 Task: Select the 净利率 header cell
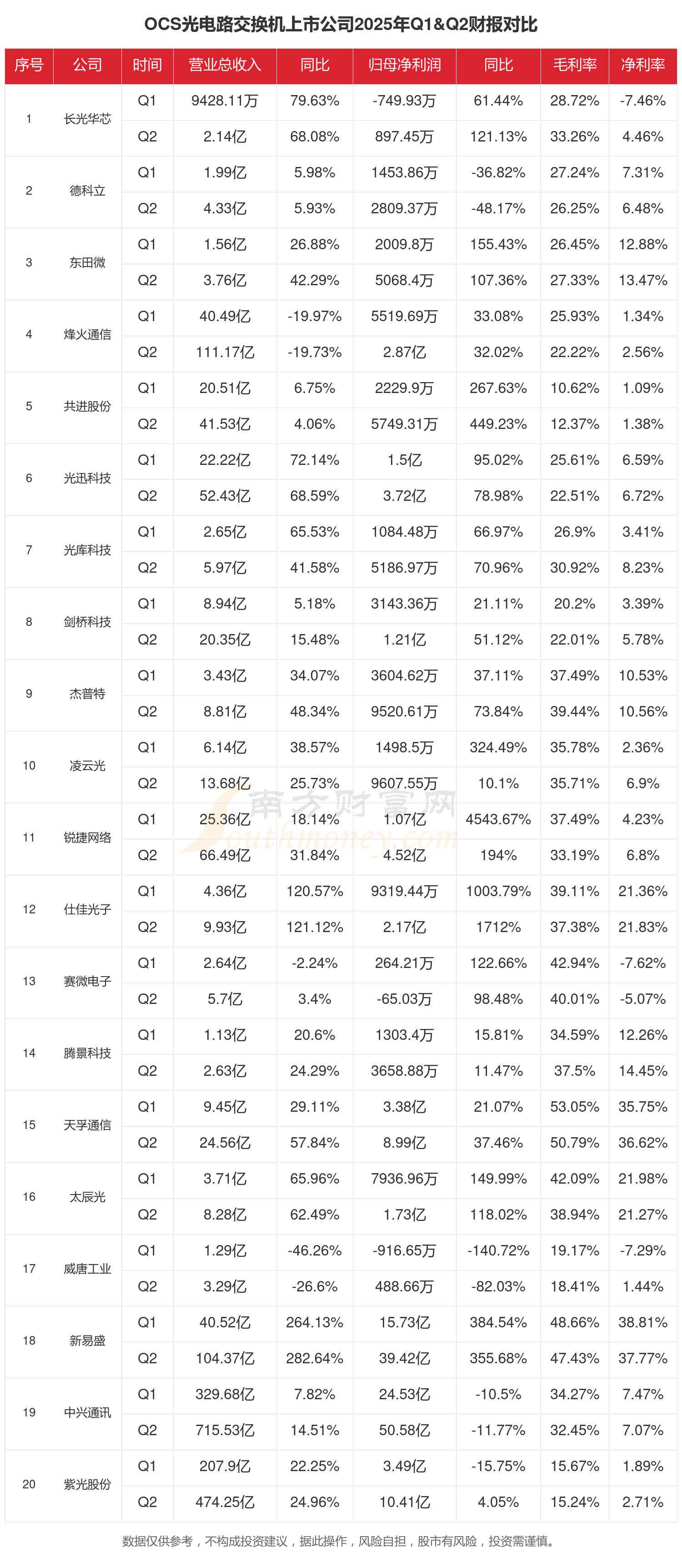[642, 65]
